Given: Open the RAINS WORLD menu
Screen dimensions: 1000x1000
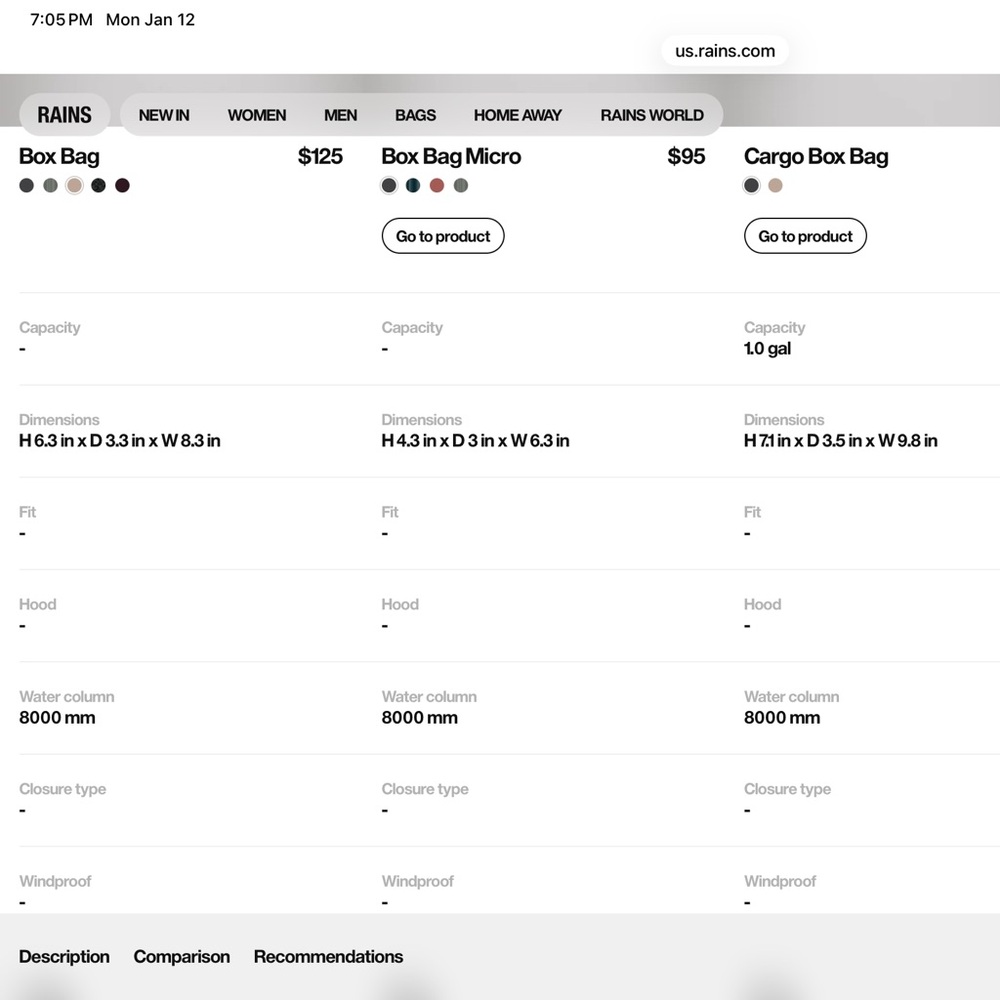Looking at the screenshot, I should point(652,115).
